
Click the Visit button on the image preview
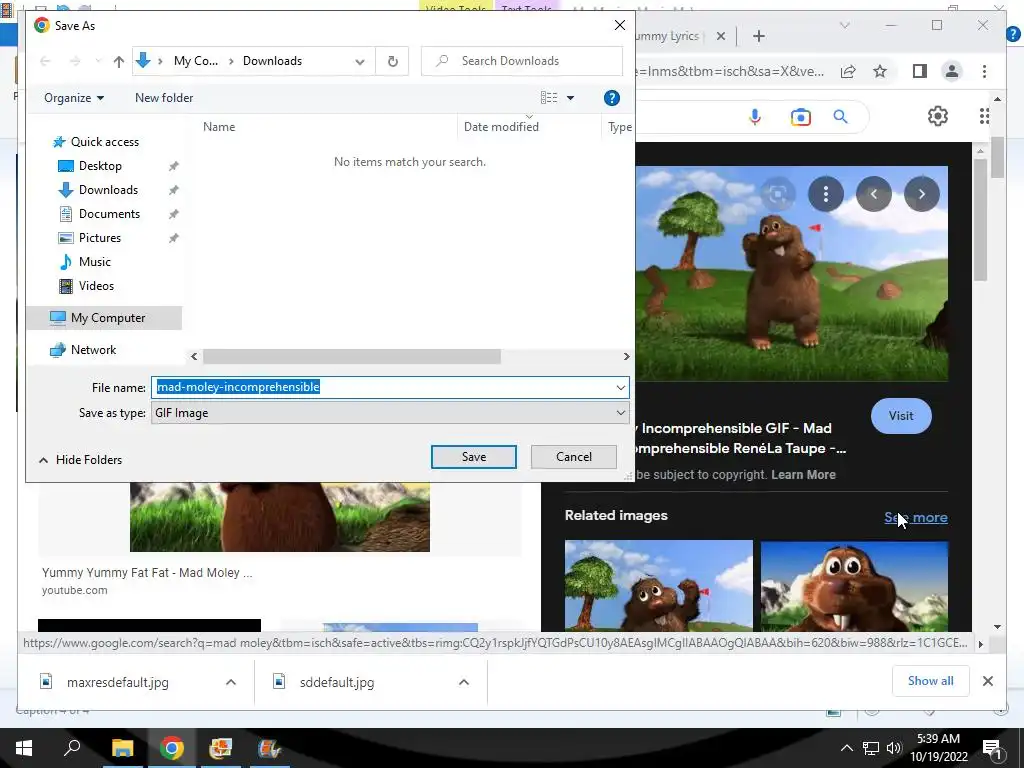coord(901,416)
